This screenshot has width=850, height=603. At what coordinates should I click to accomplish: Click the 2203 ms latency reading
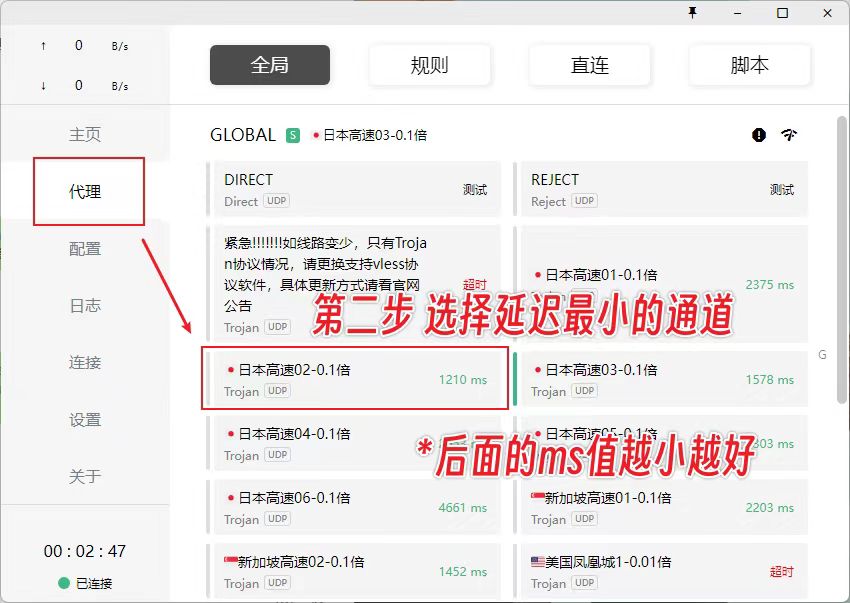(770, 508)
